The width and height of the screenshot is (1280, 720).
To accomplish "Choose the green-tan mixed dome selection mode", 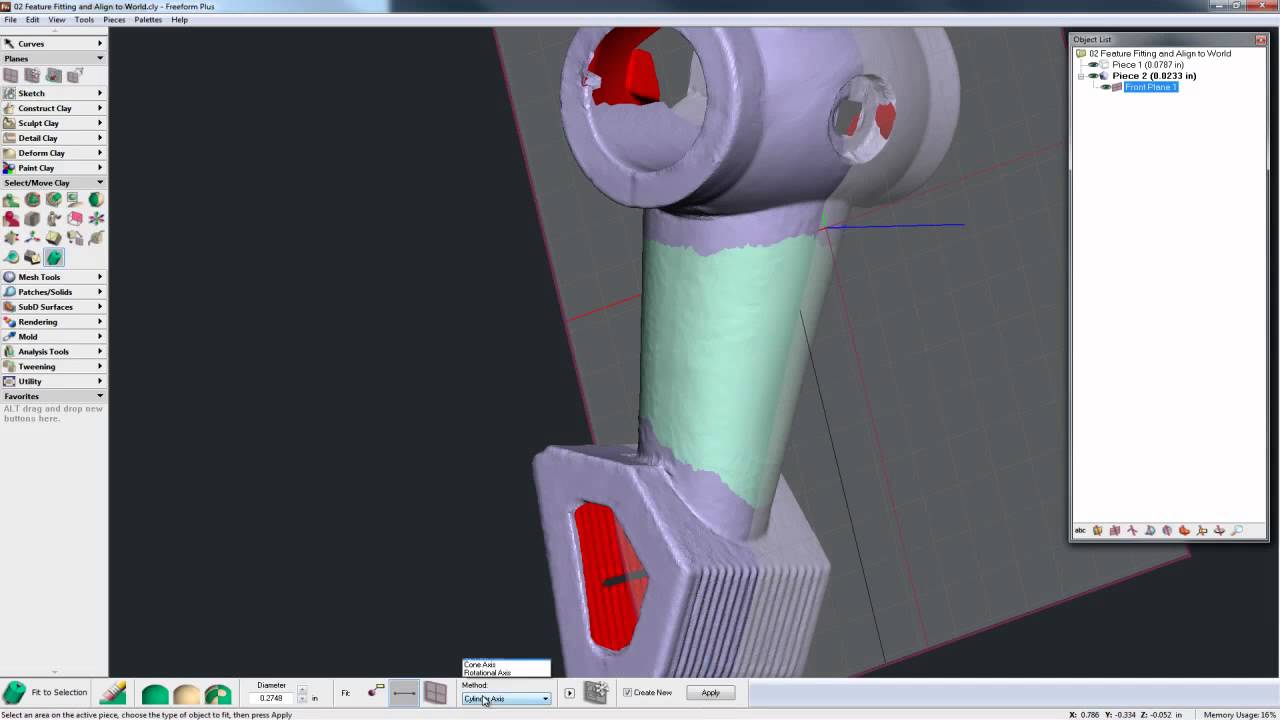I will point(218,694).
